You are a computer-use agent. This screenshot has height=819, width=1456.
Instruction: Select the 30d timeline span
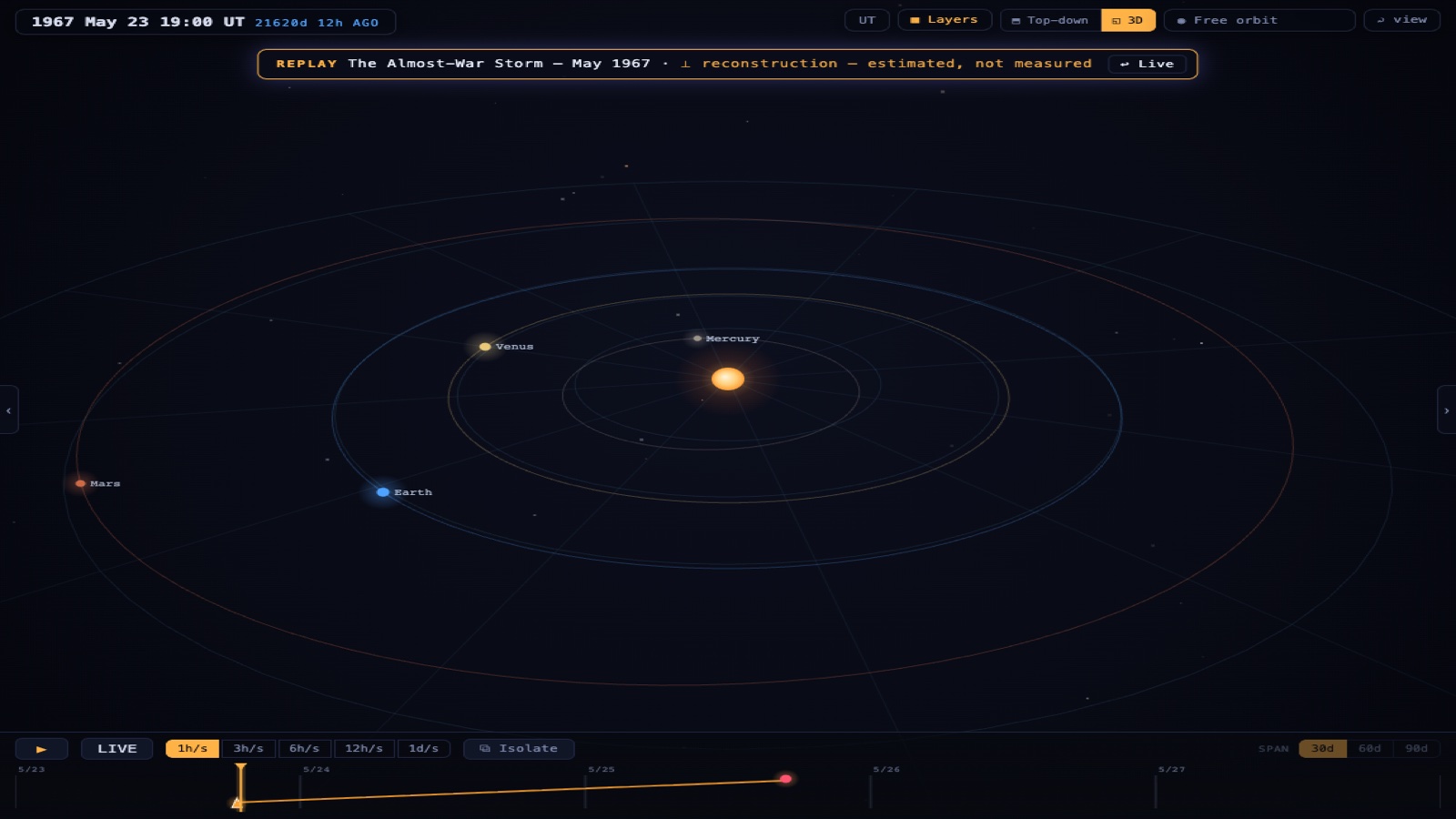[x=1322, y=749]
